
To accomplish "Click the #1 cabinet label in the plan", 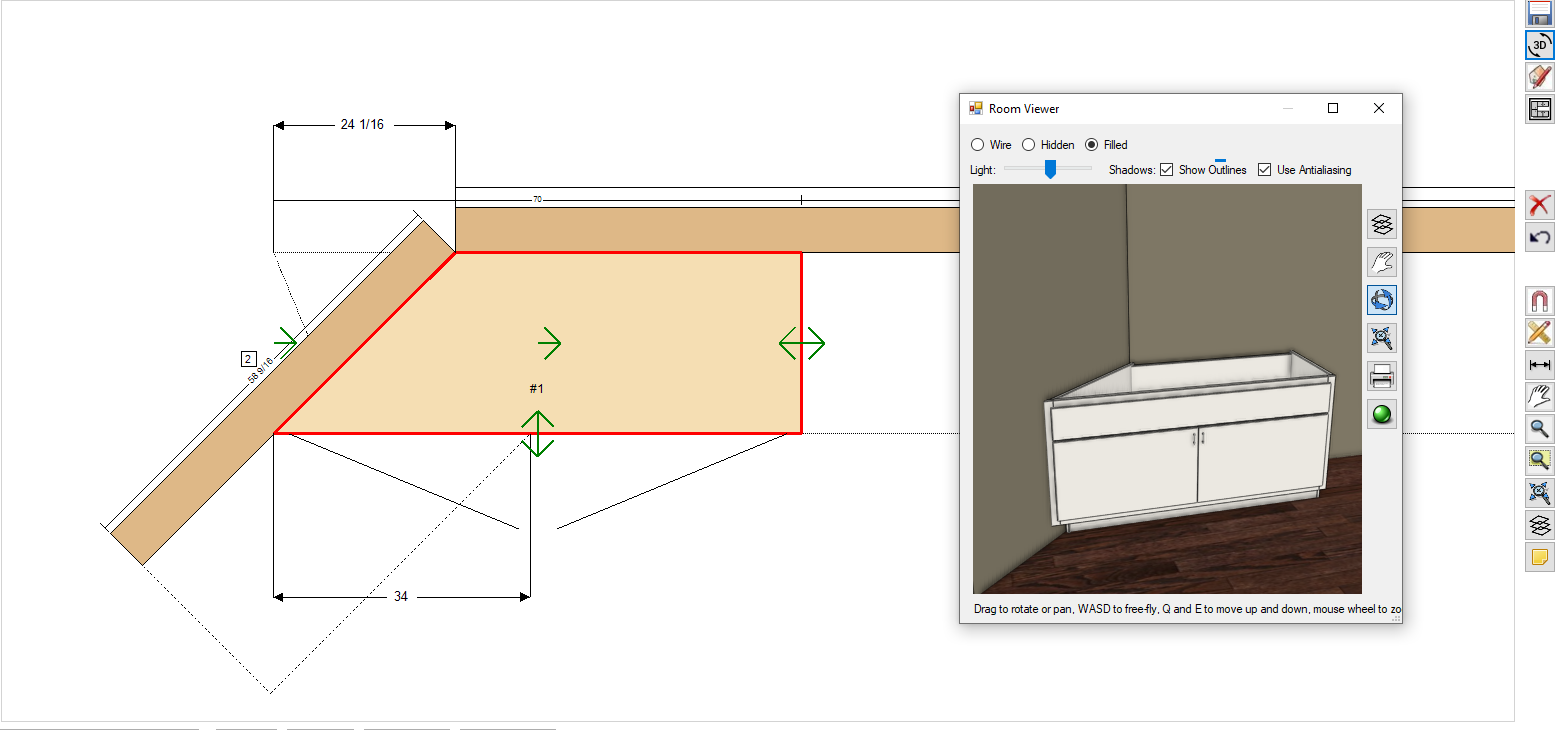I will tap(536, 388).
